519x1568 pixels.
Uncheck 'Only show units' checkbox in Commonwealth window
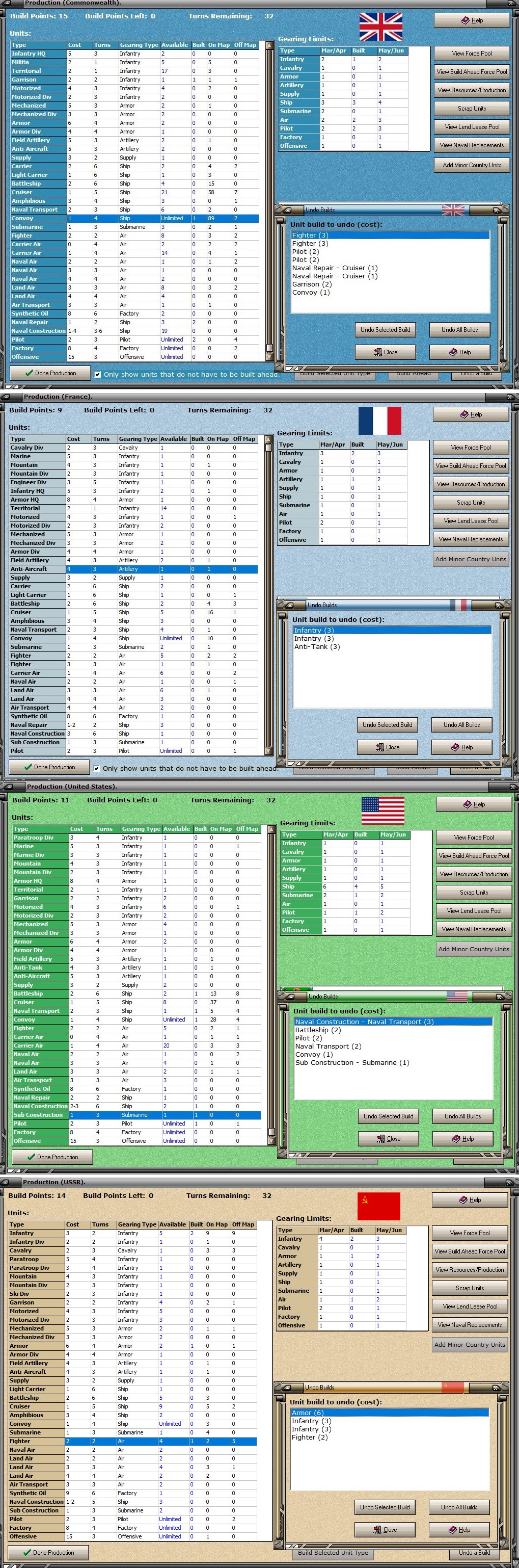coord(97,374)
